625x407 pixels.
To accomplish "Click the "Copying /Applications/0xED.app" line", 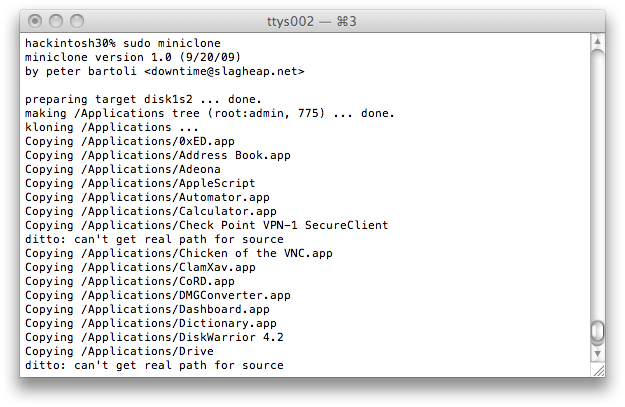I will 129,142.
